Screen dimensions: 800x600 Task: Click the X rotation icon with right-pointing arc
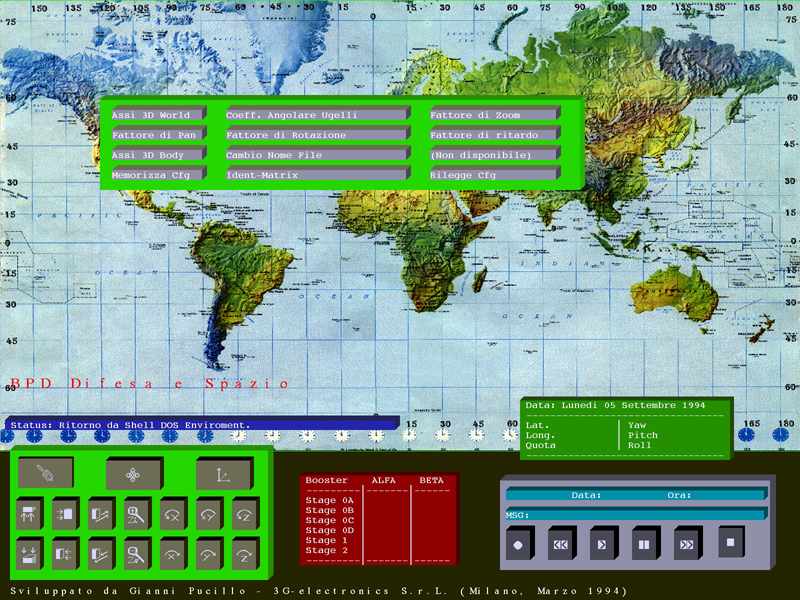point(172,555)
